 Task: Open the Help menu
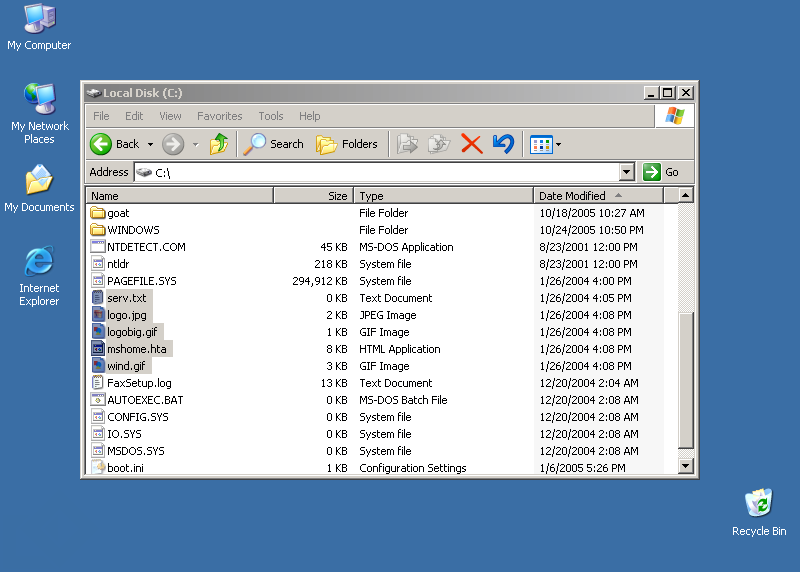click(310, 116)
